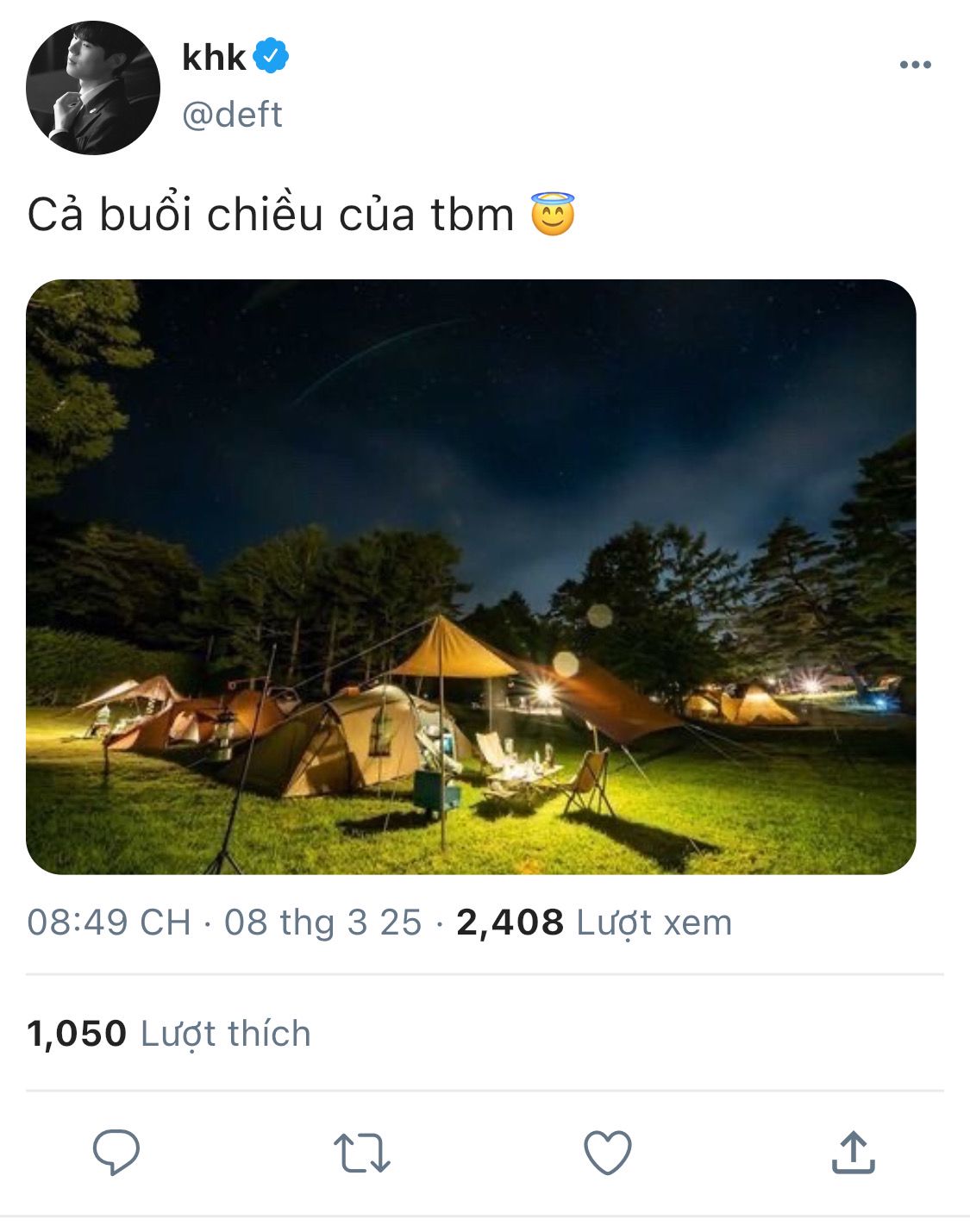Open the night campsite photo
The height and width of the screenshot is (1232, 970).
[471, 577]
